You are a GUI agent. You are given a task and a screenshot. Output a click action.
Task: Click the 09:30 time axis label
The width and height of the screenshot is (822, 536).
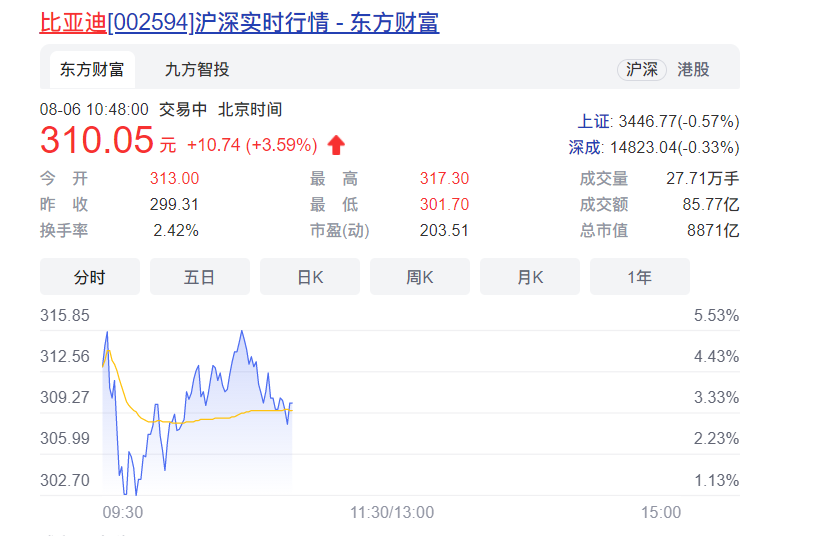pyautogui.click(x=122, y=512)
